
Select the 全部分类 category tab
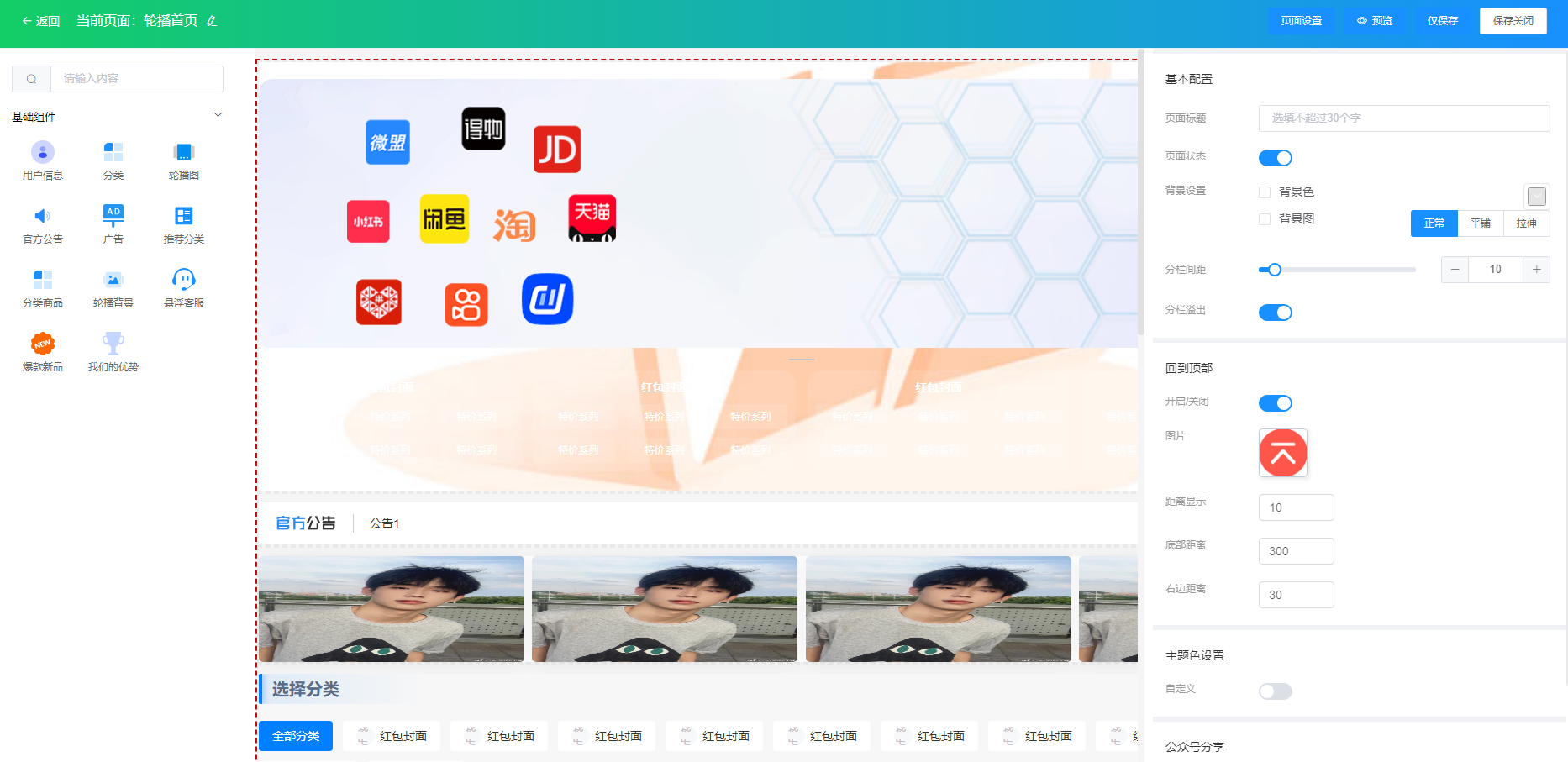[296, 736]
